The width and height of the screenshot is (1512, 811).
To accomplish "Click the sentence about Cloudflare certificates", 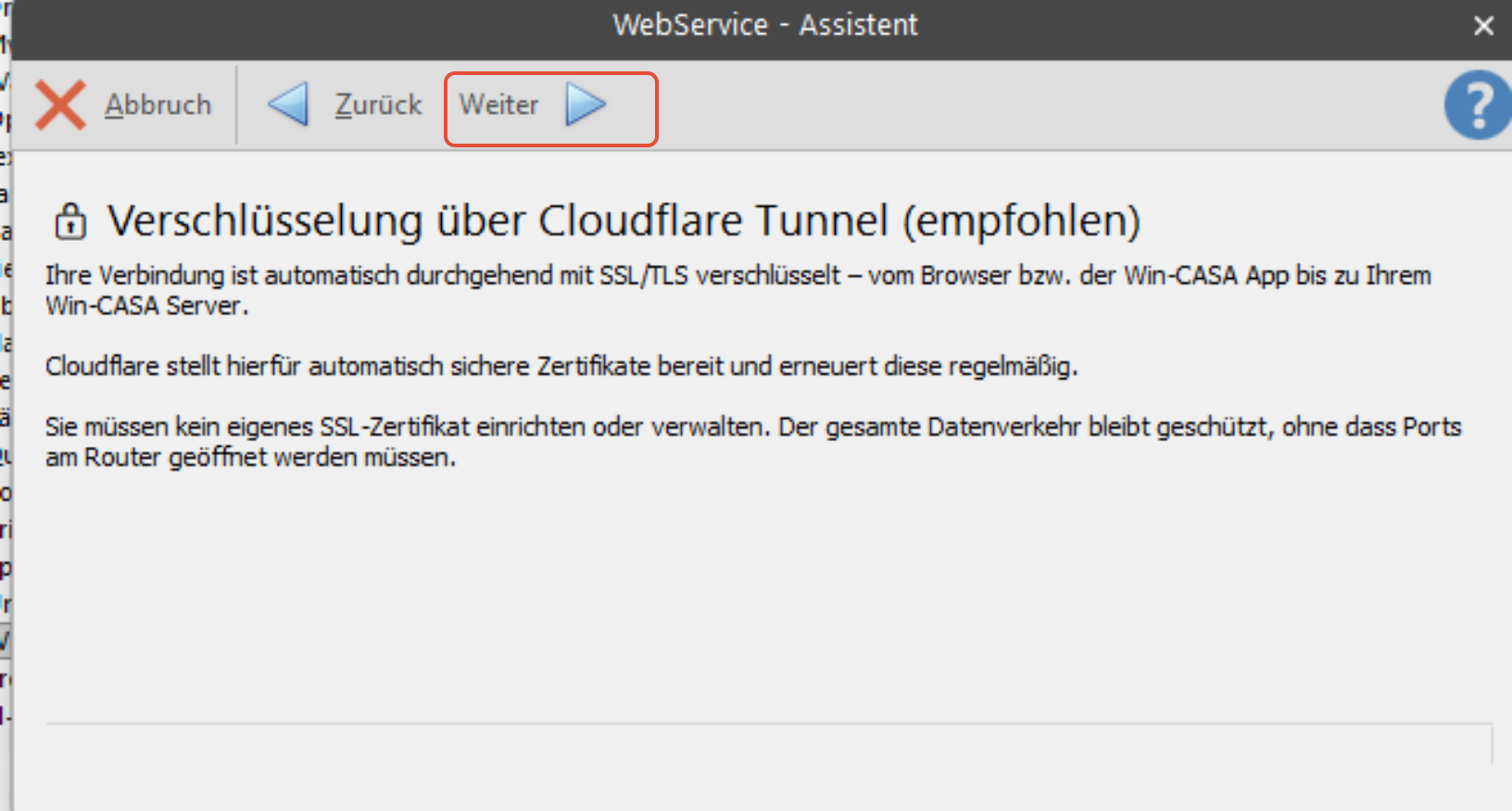I will (561, 367).
